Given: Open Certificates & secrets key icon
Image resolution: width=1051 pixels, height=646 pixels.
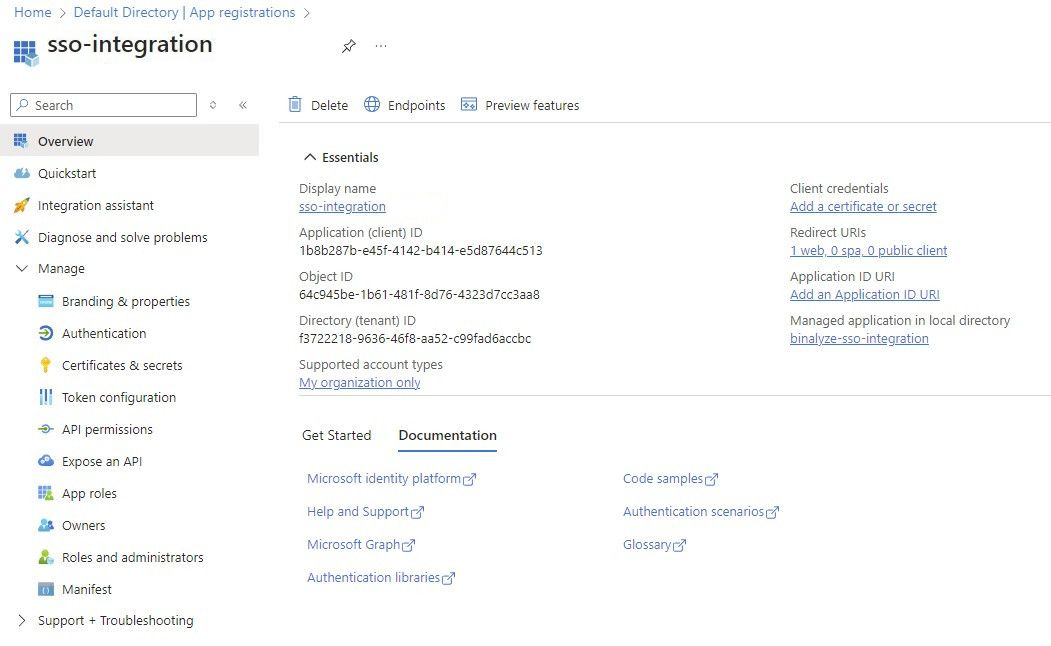Looking at the screenshot, I should 45,365.
